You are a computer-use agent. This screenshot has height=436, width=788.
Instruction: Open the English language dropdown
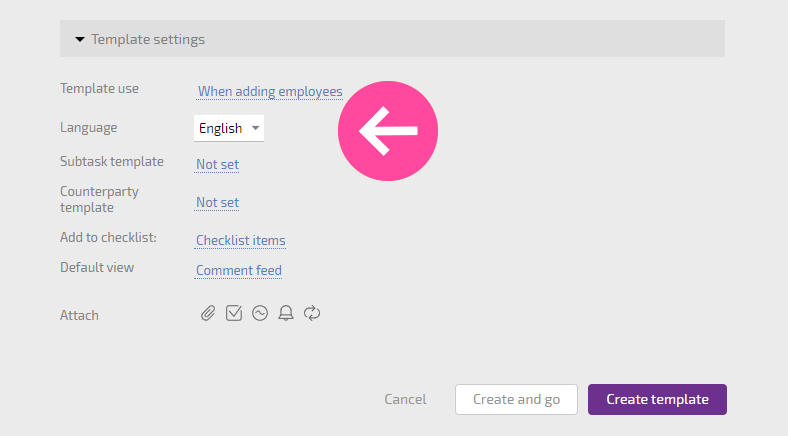pyautogui.click(x=229, y=128)
